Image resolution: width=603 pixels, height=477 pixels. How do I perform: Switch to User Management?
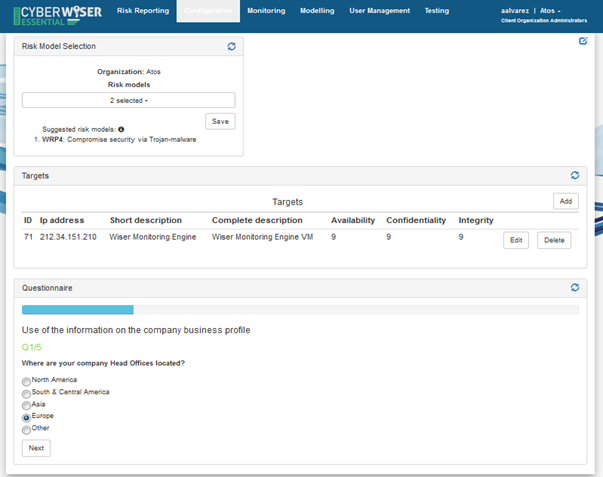[x=380, y=11]
